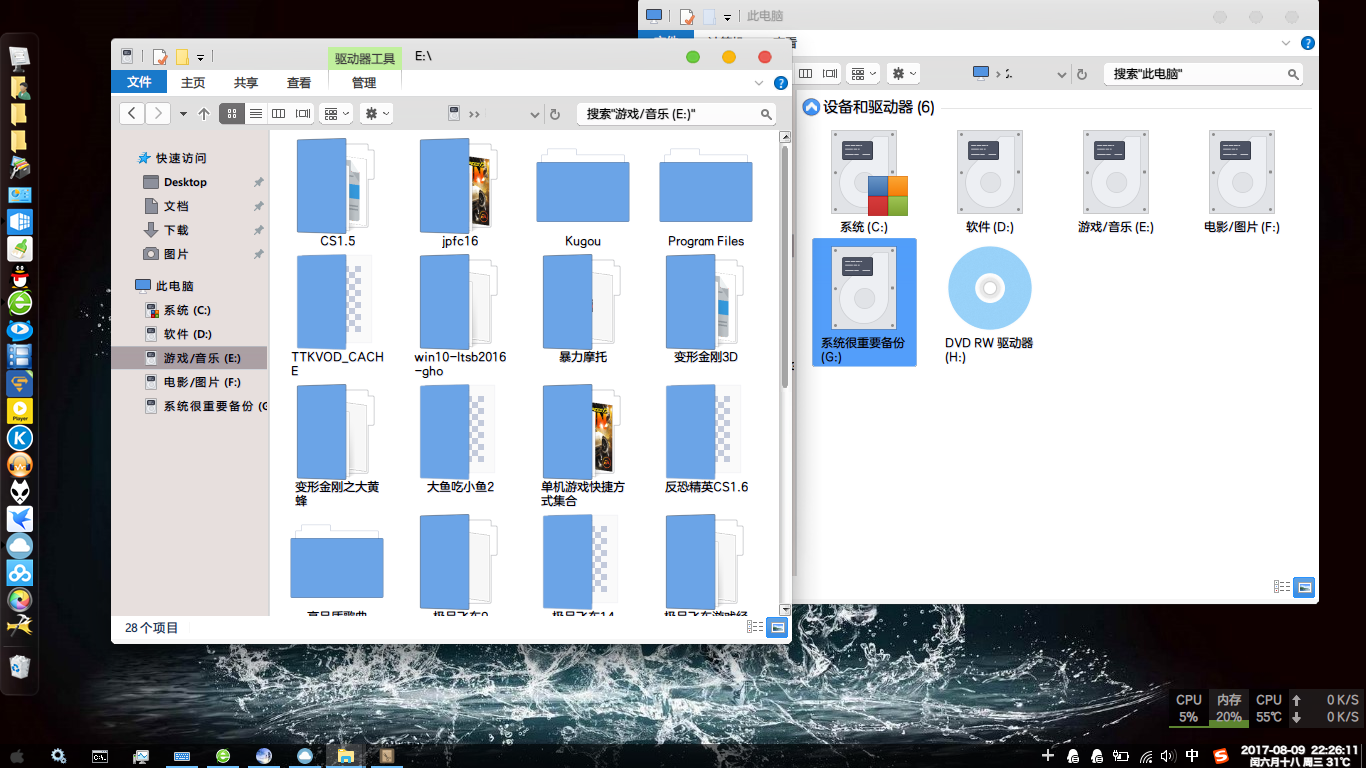Switch to filmstrip view in E: window toolbar

tap(302, 114)
